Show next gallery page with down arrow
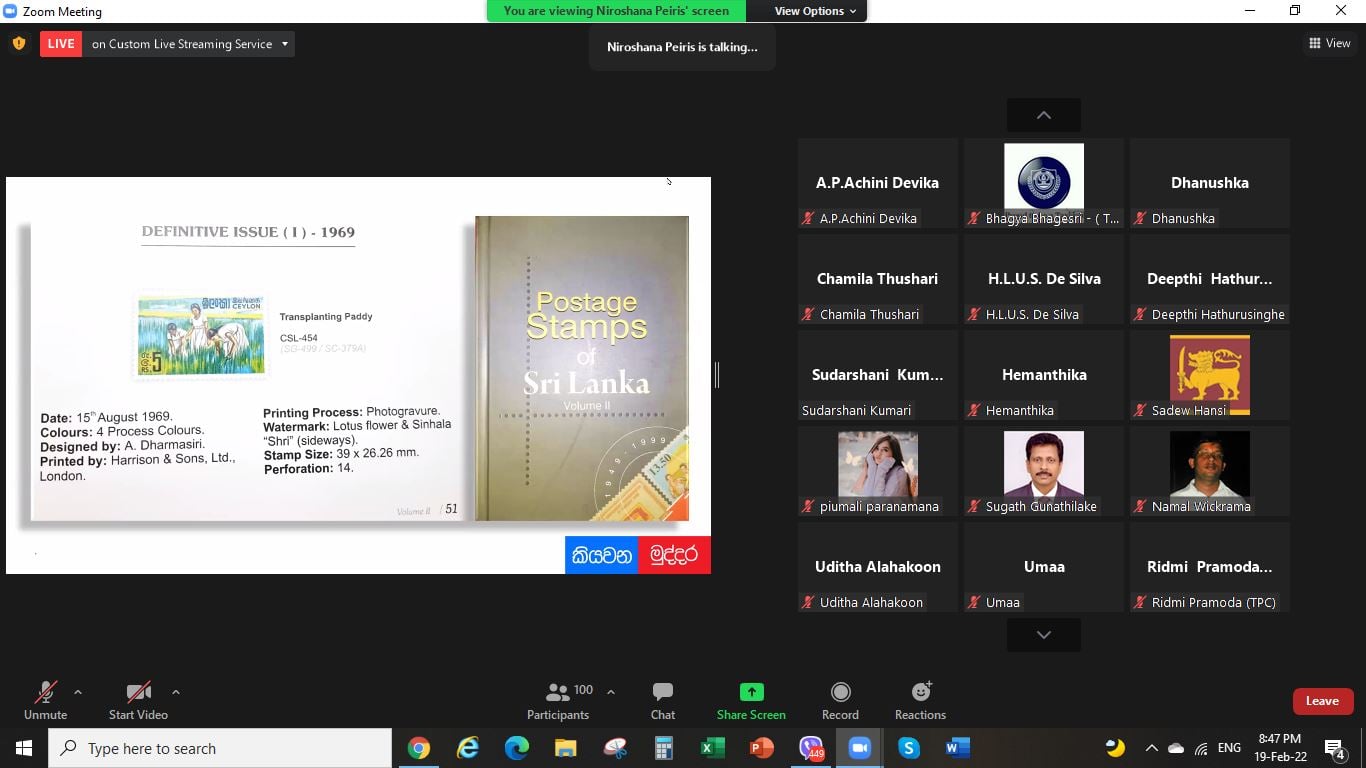 (x=1044, y=635)
